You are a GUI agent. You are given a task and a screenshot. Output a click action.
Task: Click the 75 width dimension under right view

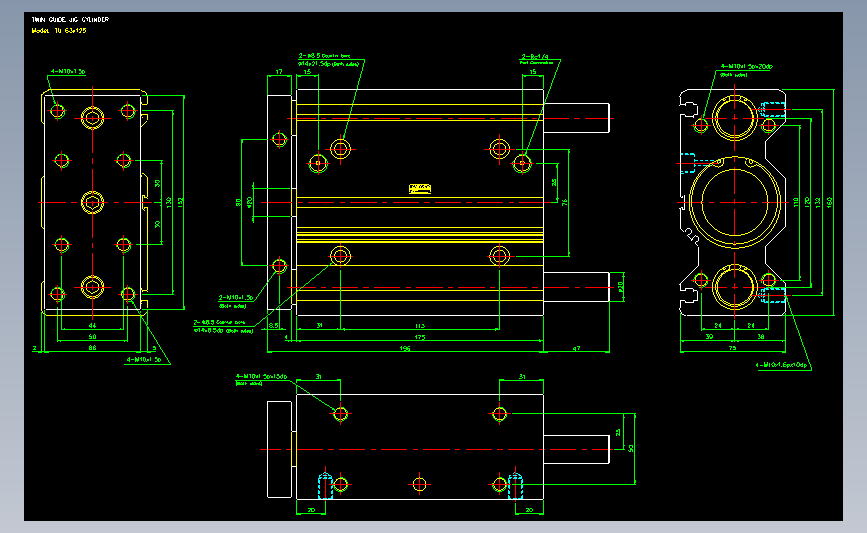pyautogui.click(x=732, y=348)
